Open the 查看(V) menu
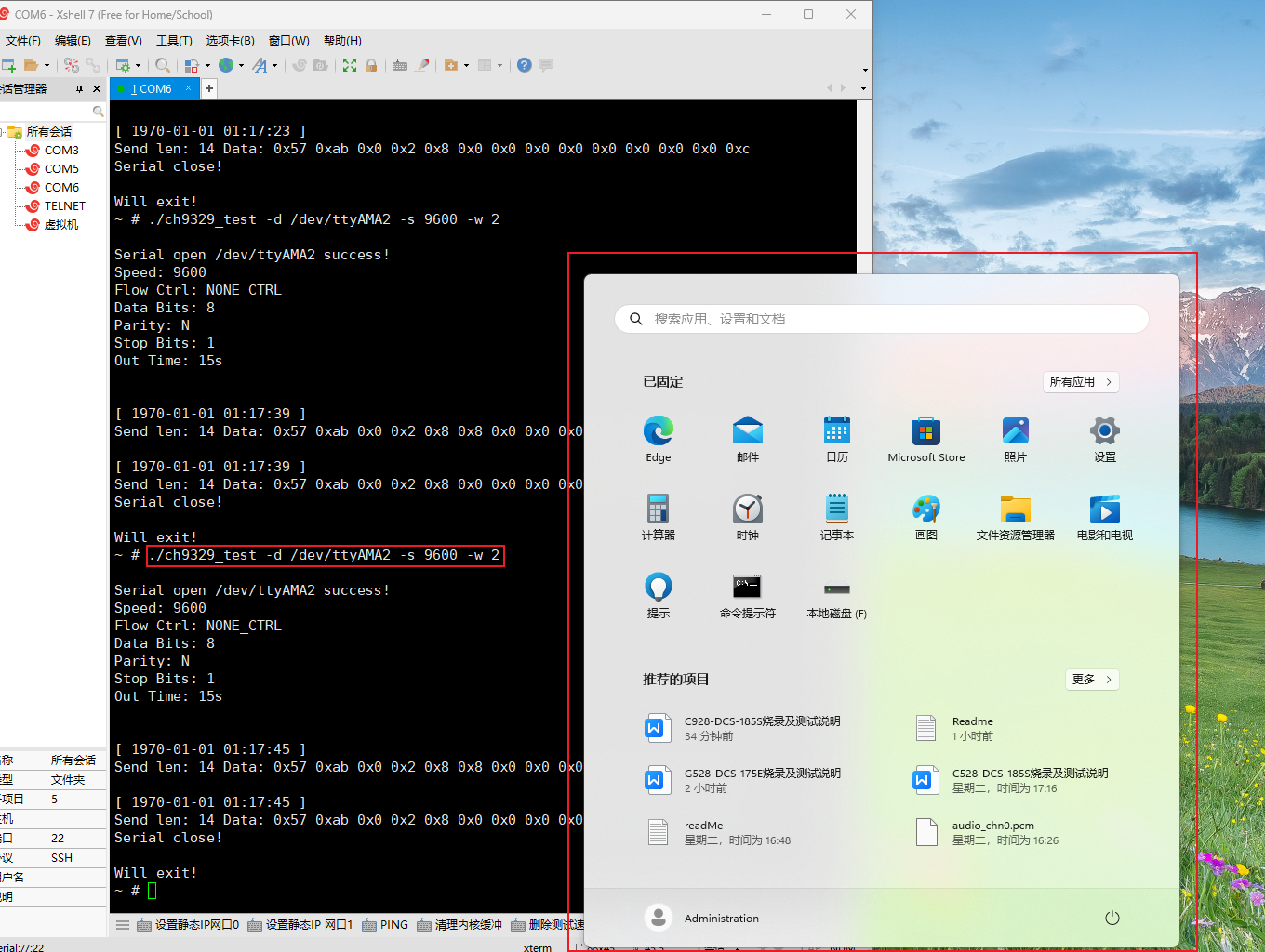1265x952 pixels. click(123, 41)
